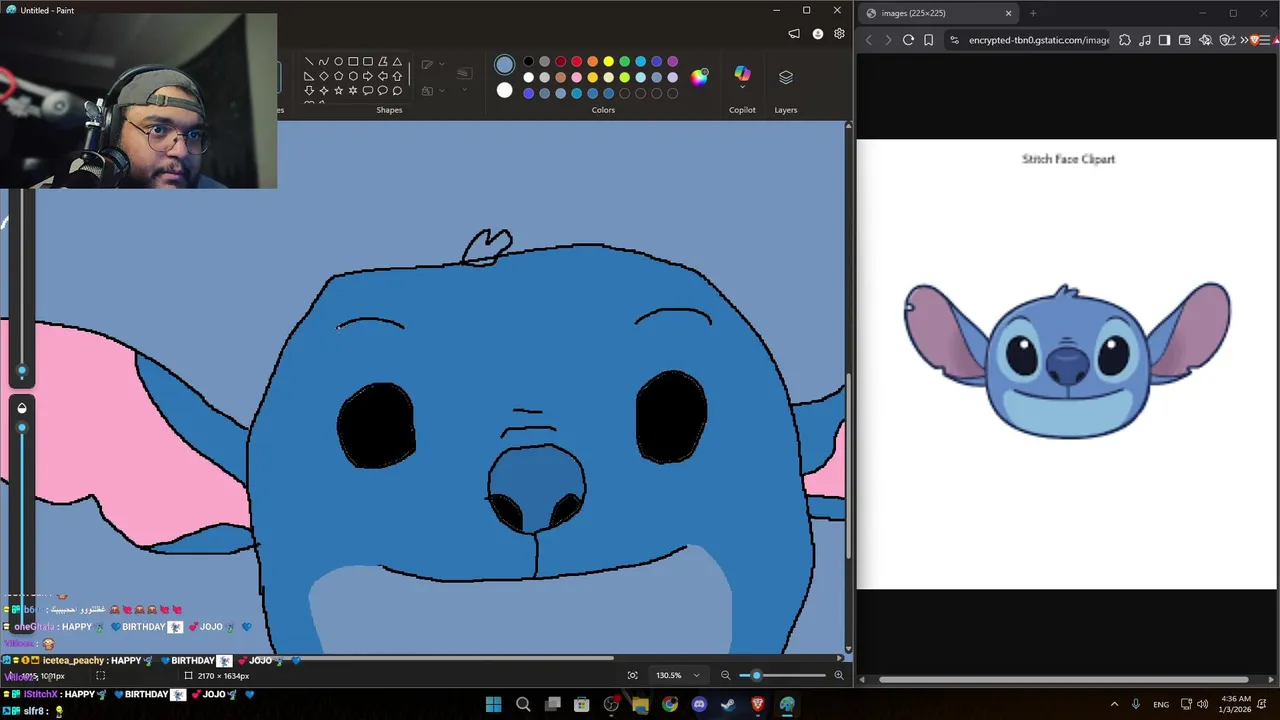Viewport: 1280px width, 720px height.
Task: Select the diagonal Line shape tool
Action: 309,61
